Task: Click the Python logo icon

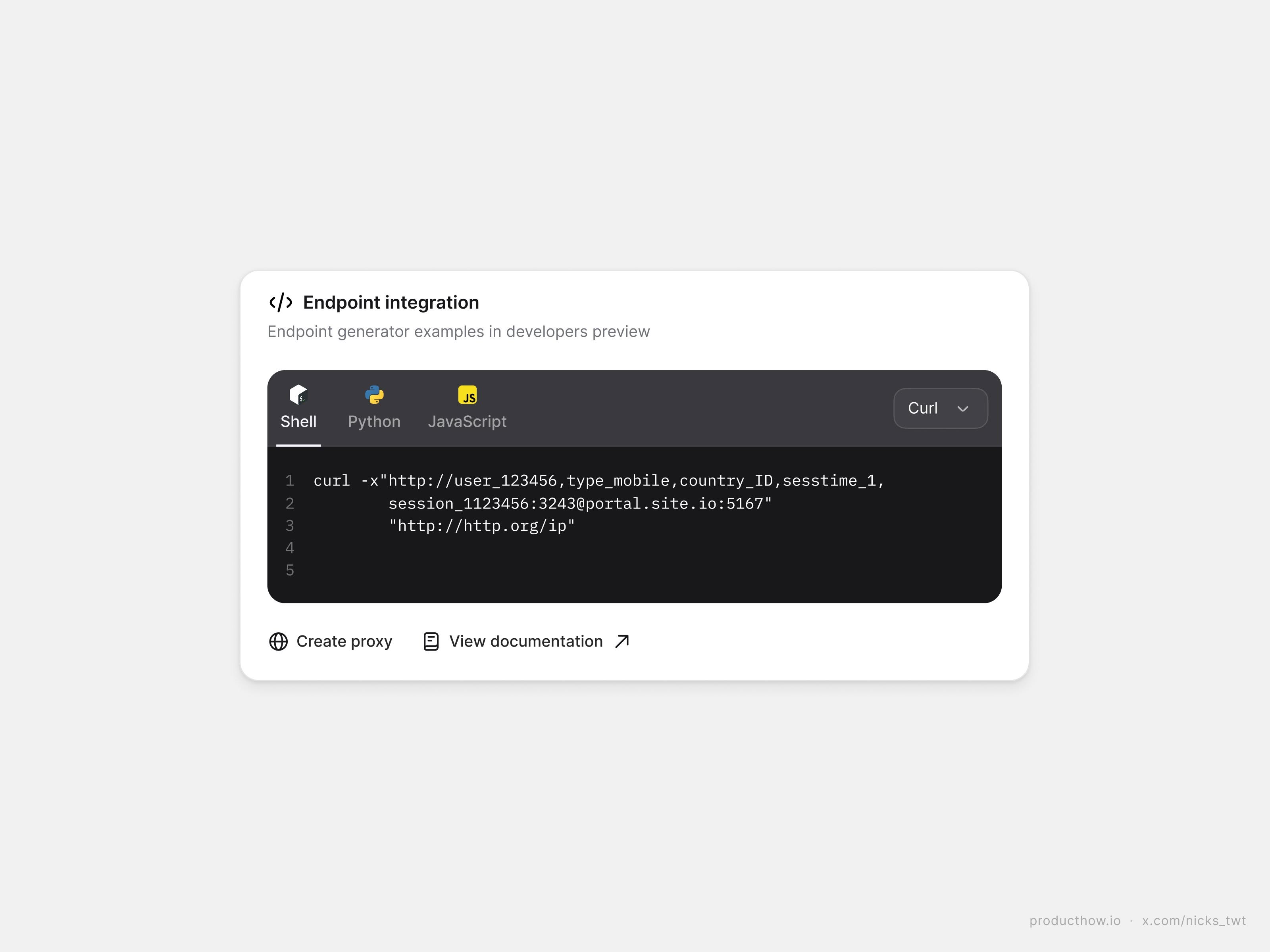Action: [x=374, y=395]
